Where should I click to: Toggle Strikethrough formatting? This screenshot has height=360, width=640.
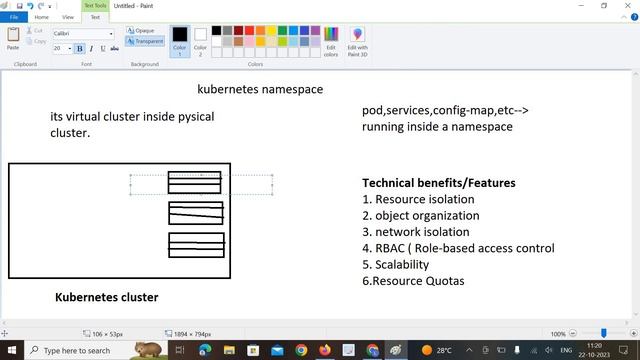(115, 49)
